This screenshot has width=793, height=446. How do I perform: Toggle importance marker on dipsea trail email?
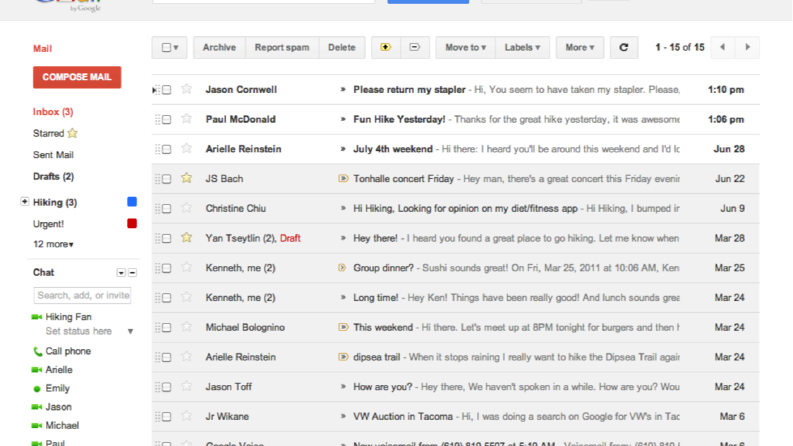(343, 357)
